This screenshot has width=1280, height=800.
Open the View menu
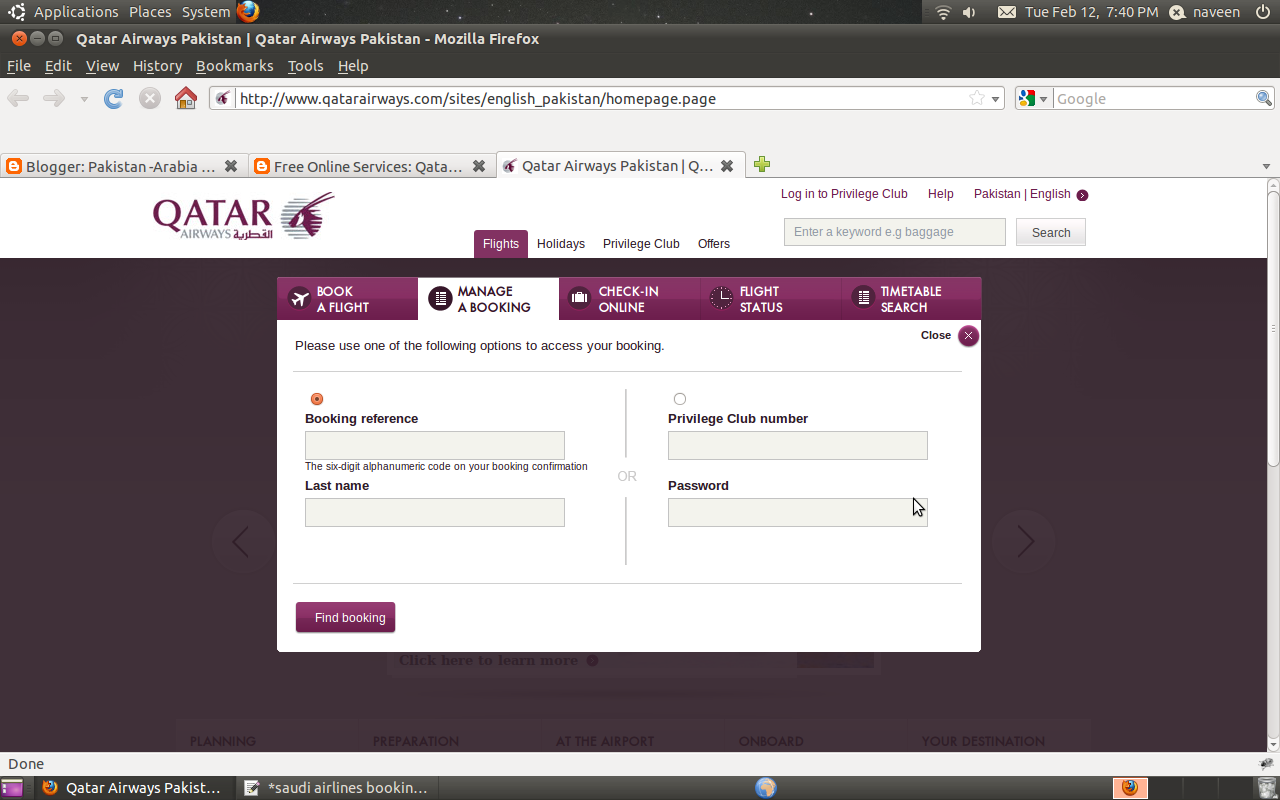(102, 66)
